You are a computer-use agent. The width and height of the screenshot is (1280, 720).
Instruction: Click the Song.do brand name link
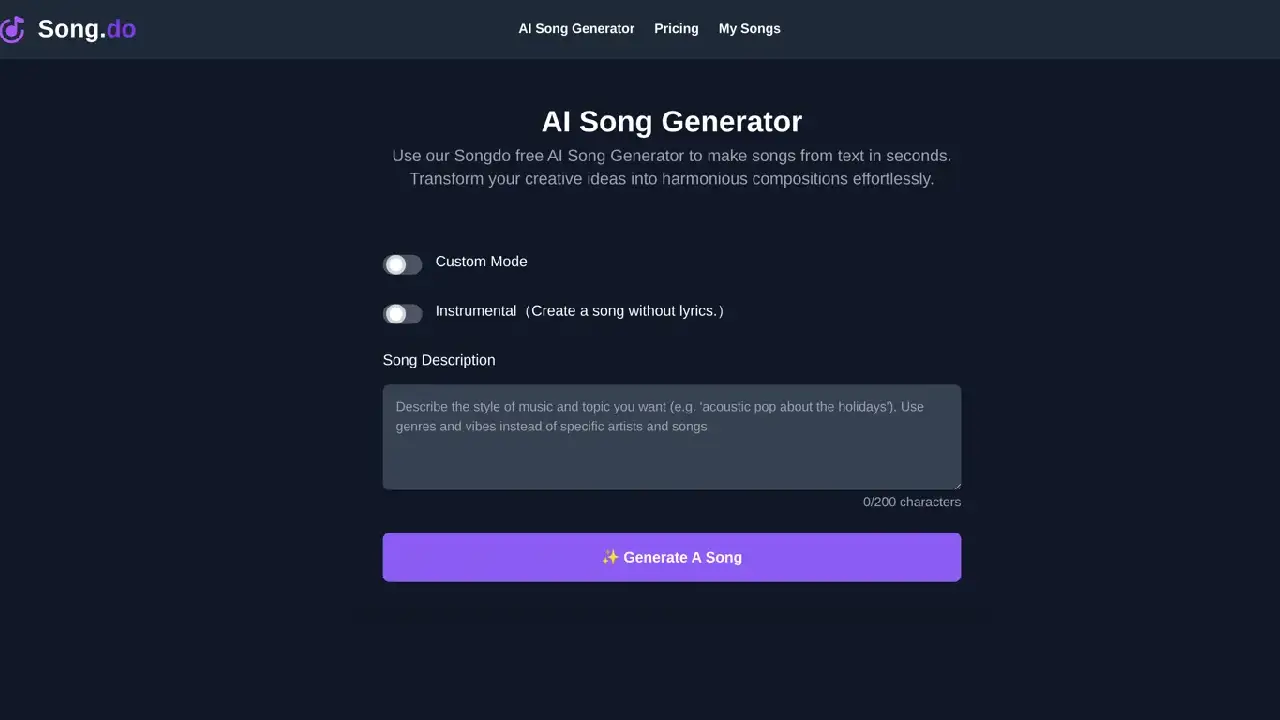[86, 29]
